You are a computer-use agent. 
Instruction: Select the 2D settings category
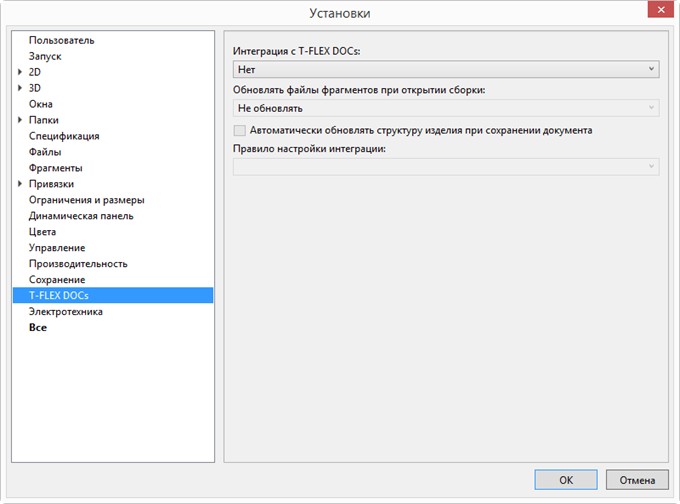(35, 72)
